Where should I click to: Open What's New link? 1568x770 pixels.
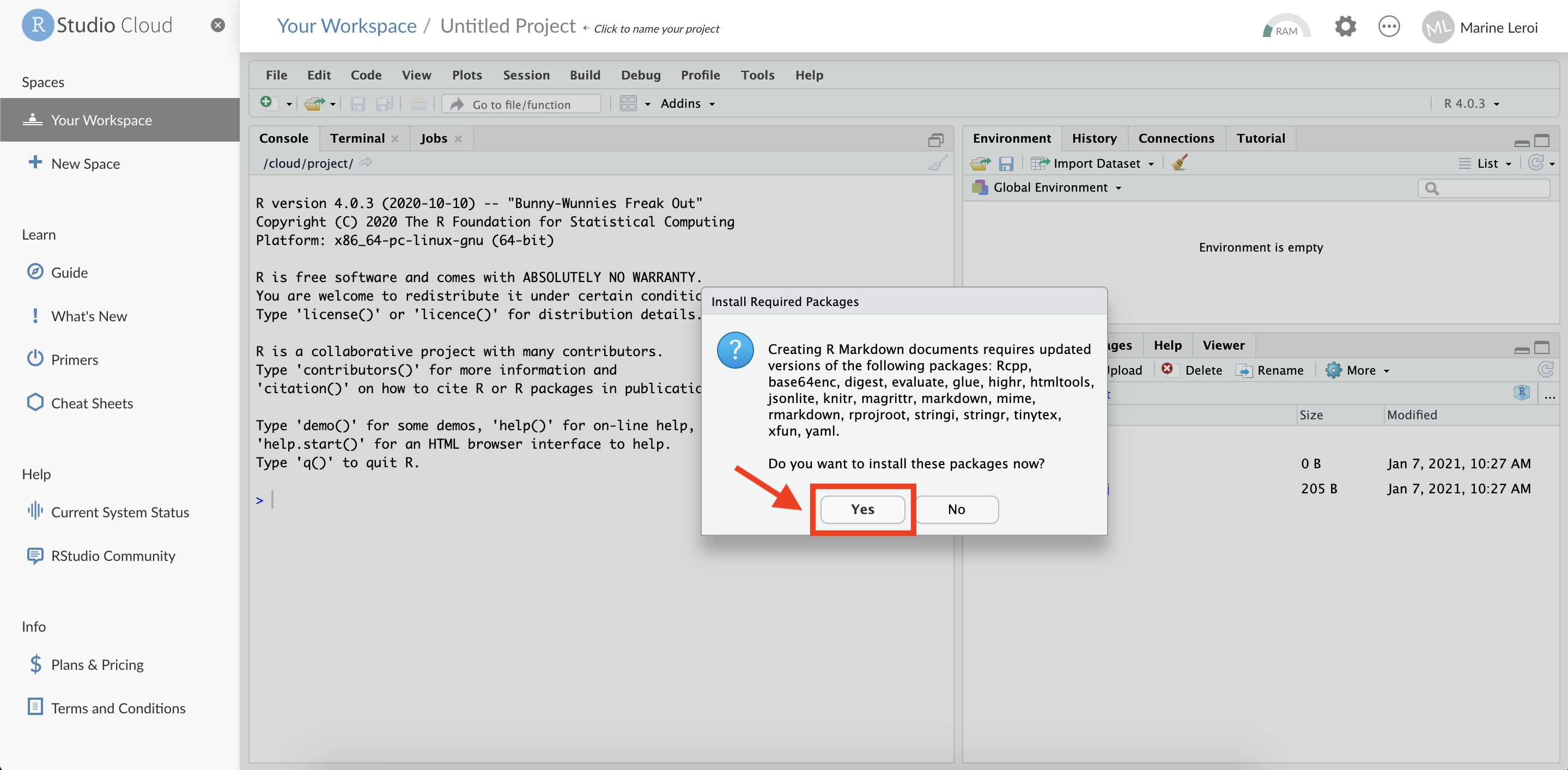pos(78,316)
